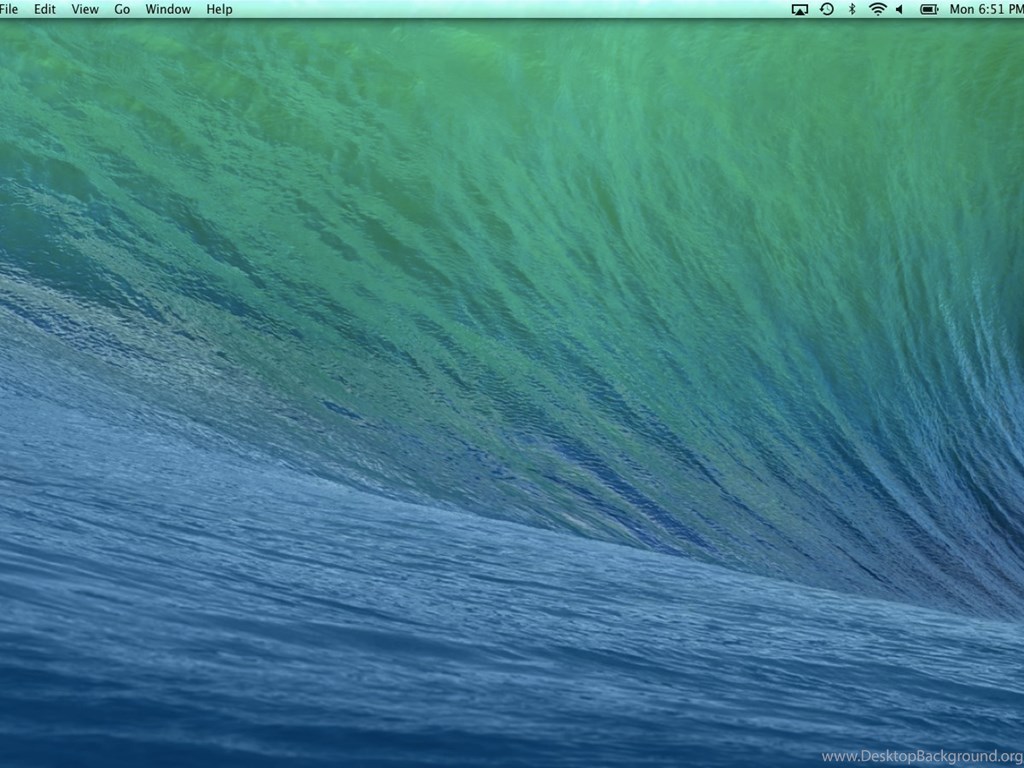Open the Help menu
1024x768 pixels.
[219, 9]
